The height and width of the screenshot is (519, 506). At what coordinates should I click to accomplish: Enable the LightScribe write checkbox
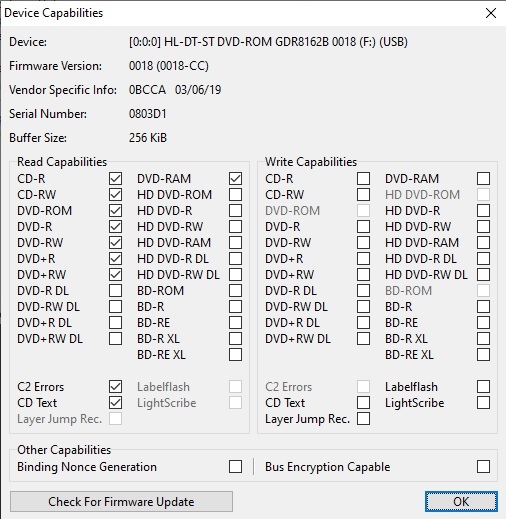click(483, 403)
